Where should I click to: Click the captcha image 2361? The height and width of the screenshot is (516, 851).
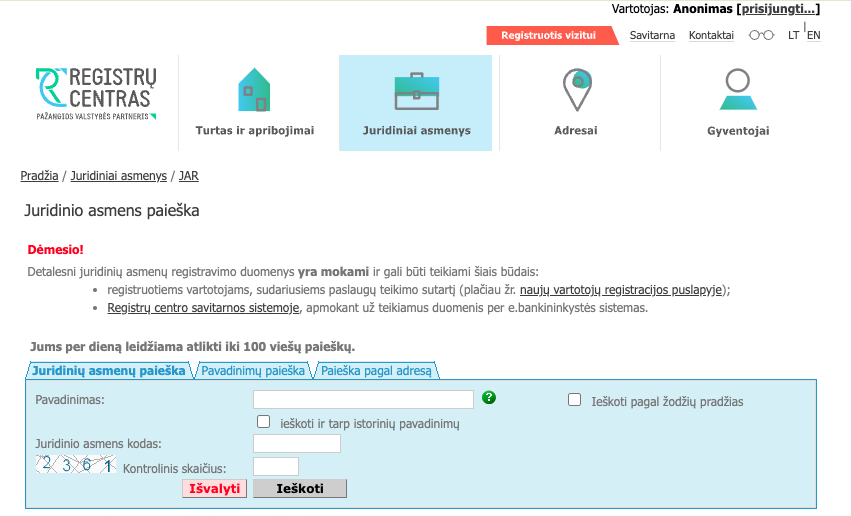click(x=76, y=464)
